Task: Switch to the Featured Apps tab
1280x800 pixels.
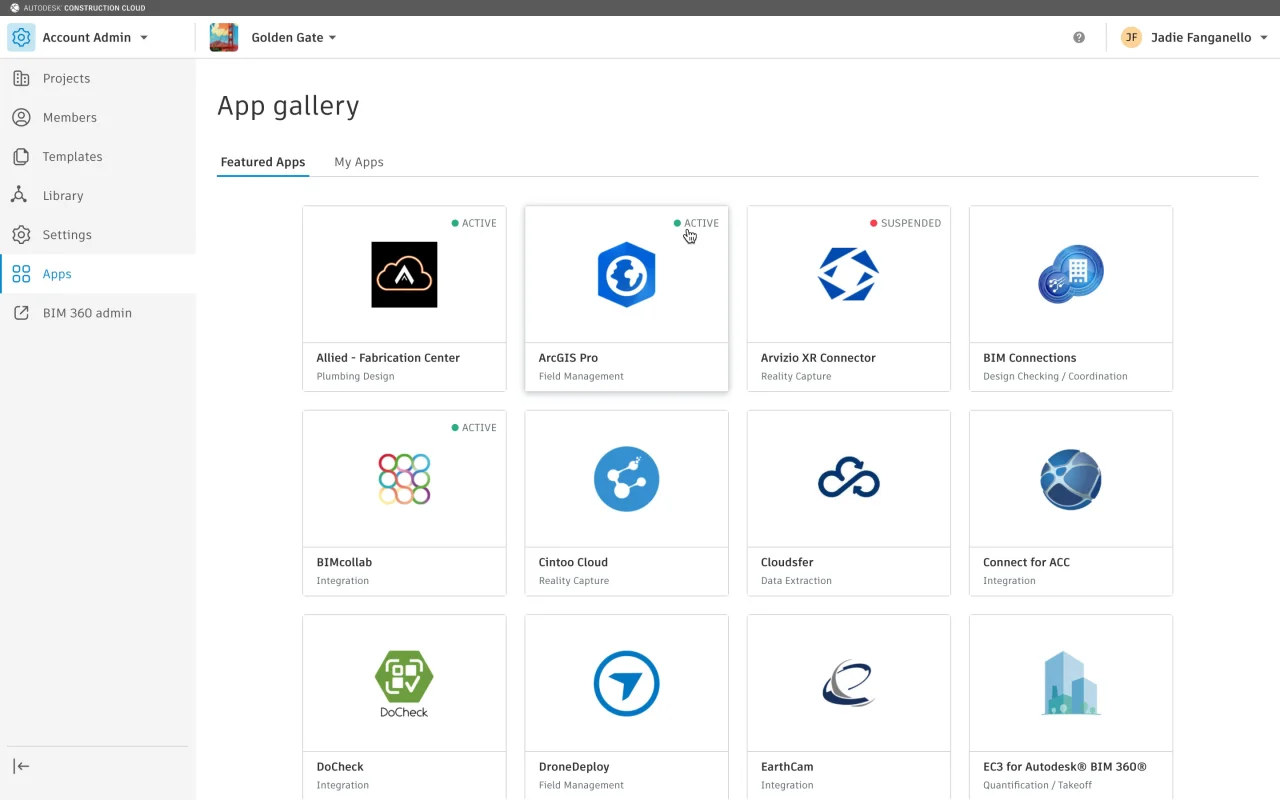Action: pyautogui.click(x=263, y=162)
